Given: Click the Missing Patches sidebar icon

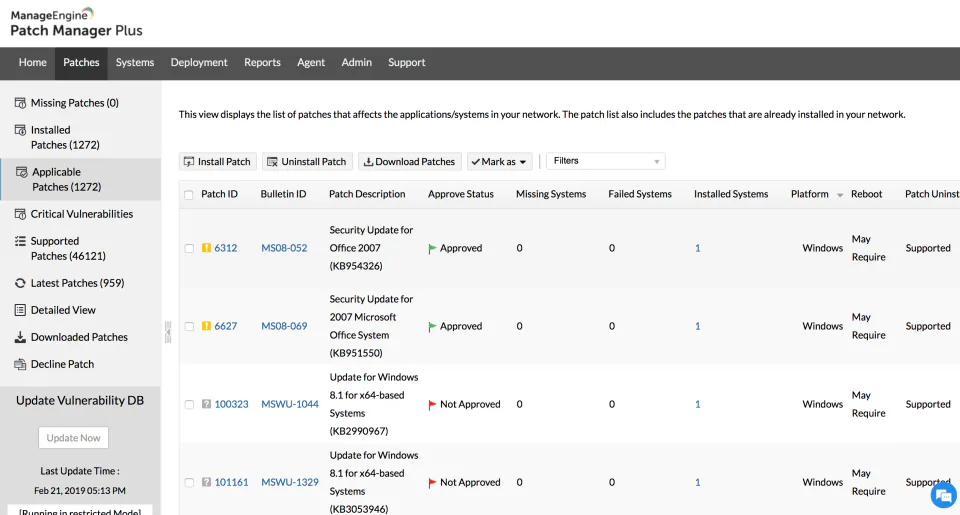Looking at the screenshot, I should 20,103.
